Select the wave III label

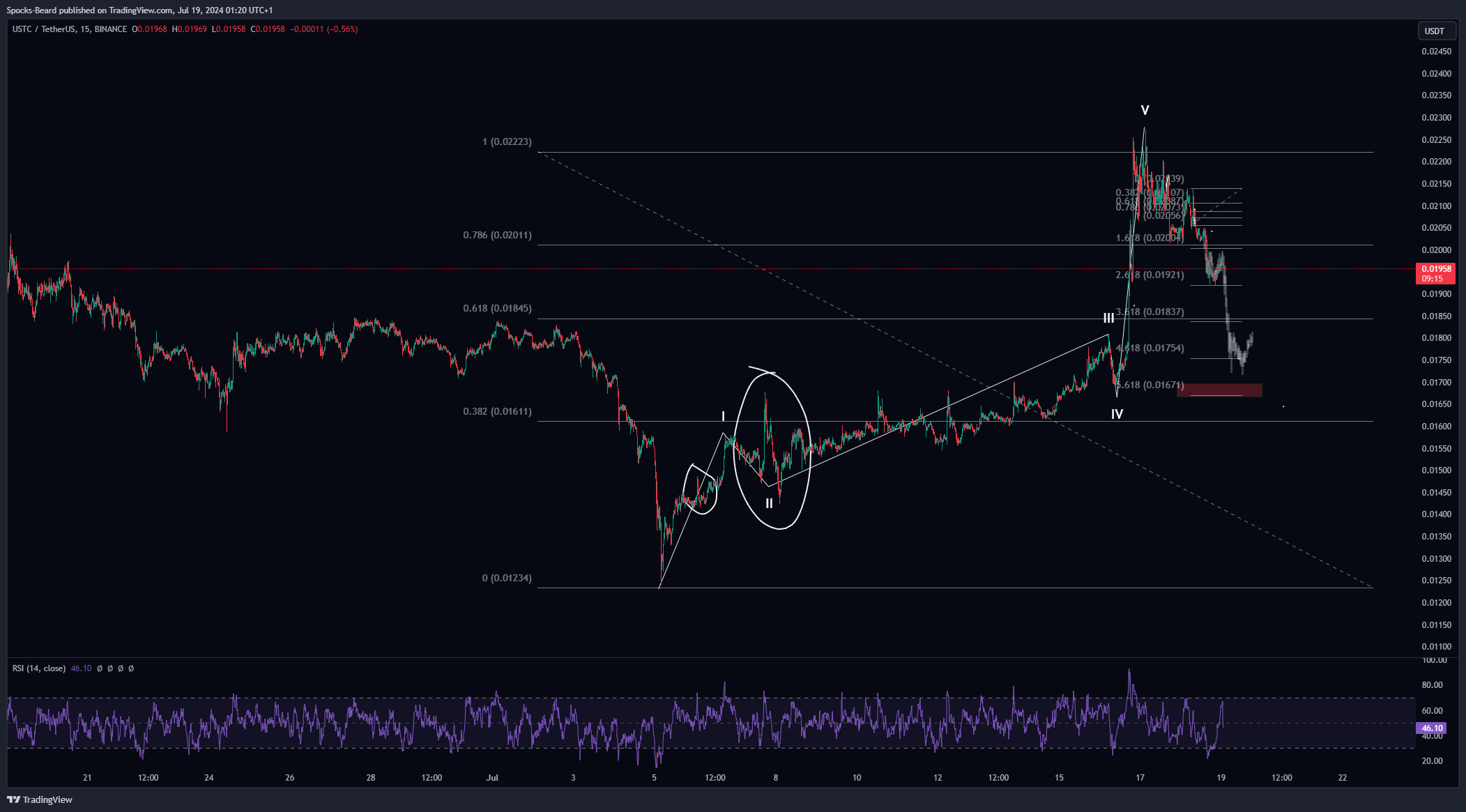click(1108, 318)
